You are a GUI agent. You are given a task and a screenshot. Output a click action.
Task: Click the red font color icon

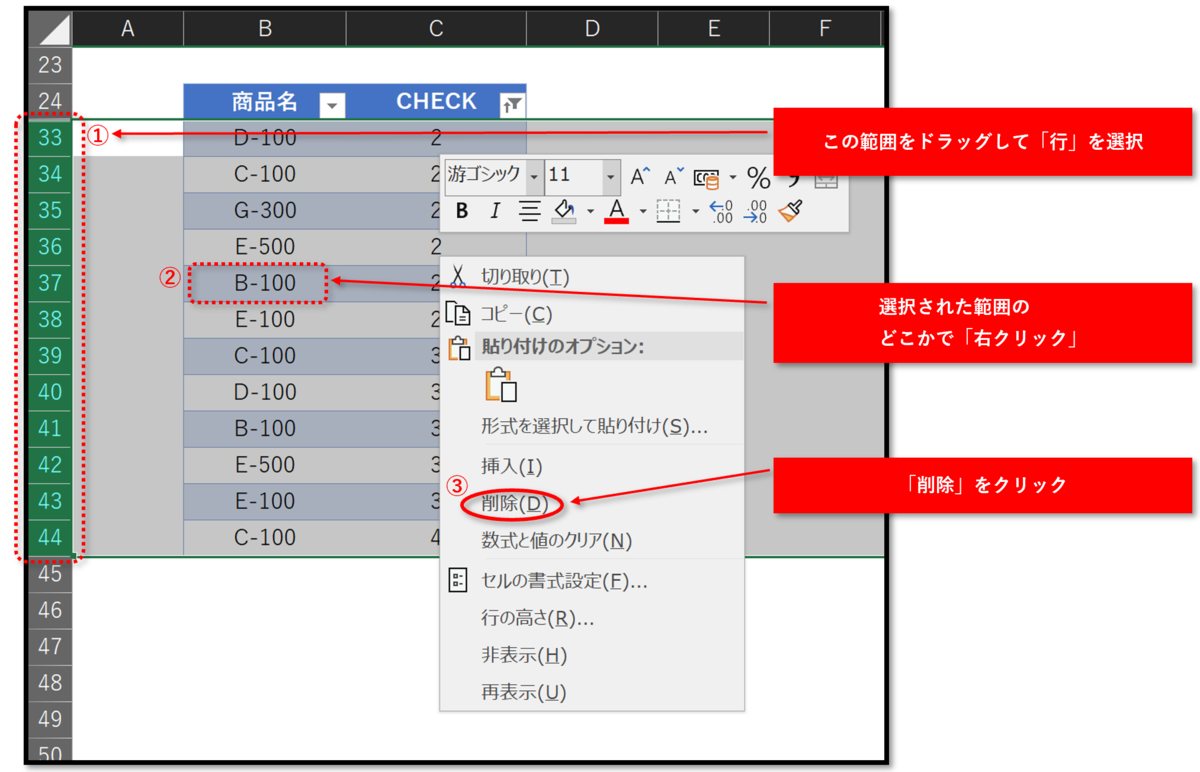(x=618, y=210)
